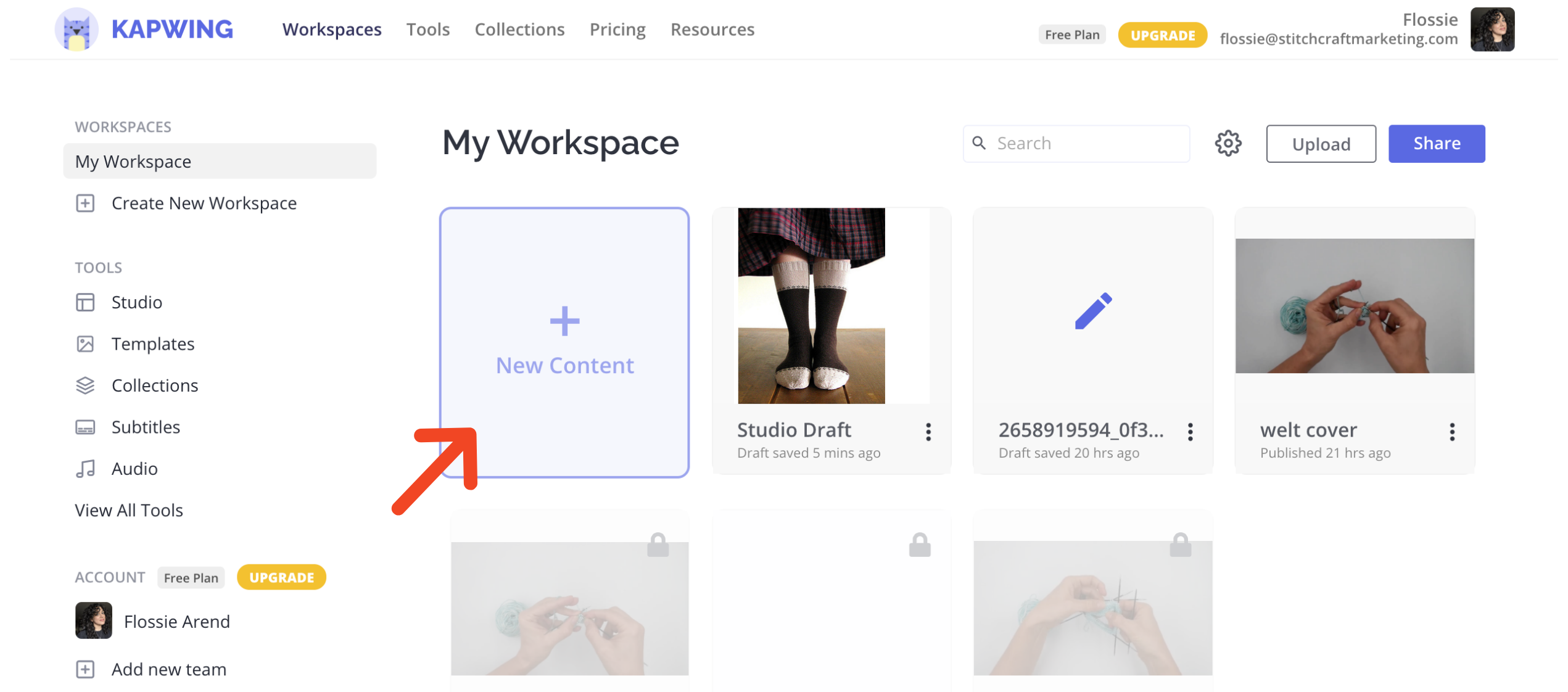Click Flossie's profile photo in header

tap(1492, 29)
